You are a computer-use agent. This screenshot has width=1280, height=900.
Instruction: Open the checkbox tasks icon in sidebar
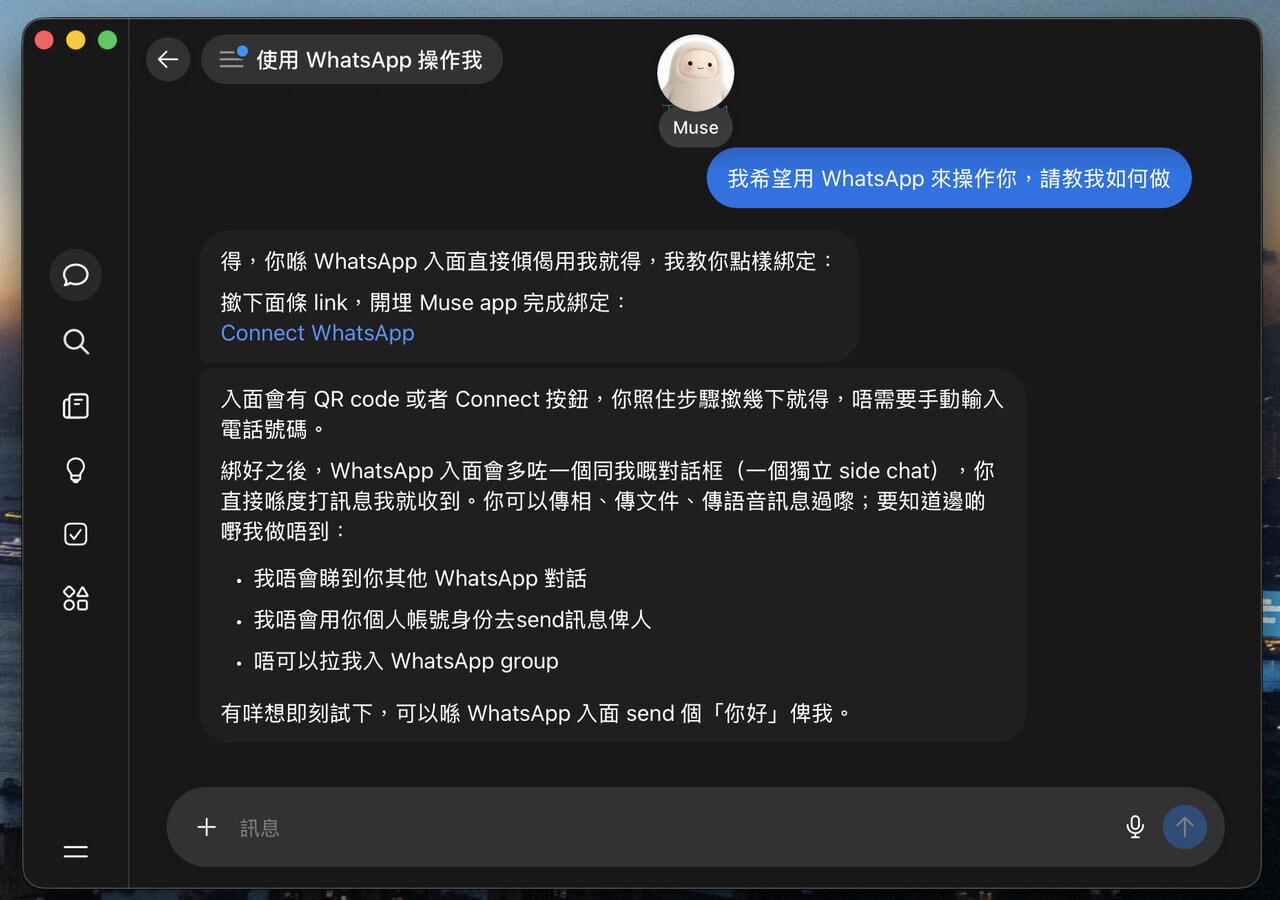pyautogui.click(x=76, y=534)
